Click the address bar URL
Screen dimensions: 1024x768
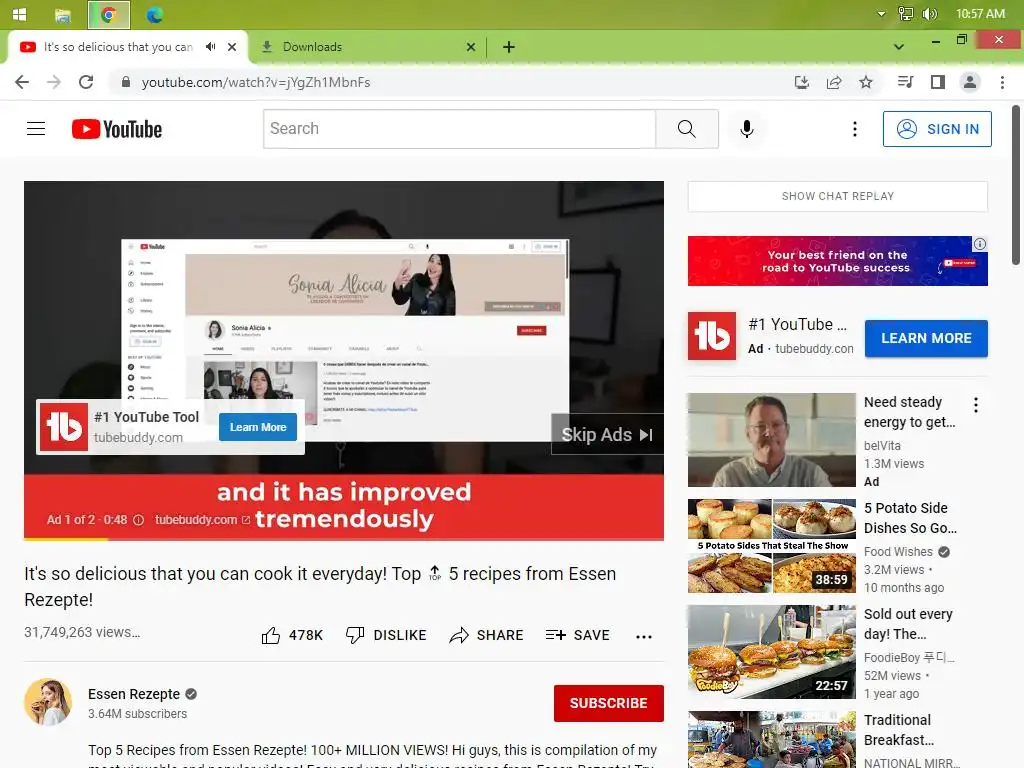tap(255, 82)
